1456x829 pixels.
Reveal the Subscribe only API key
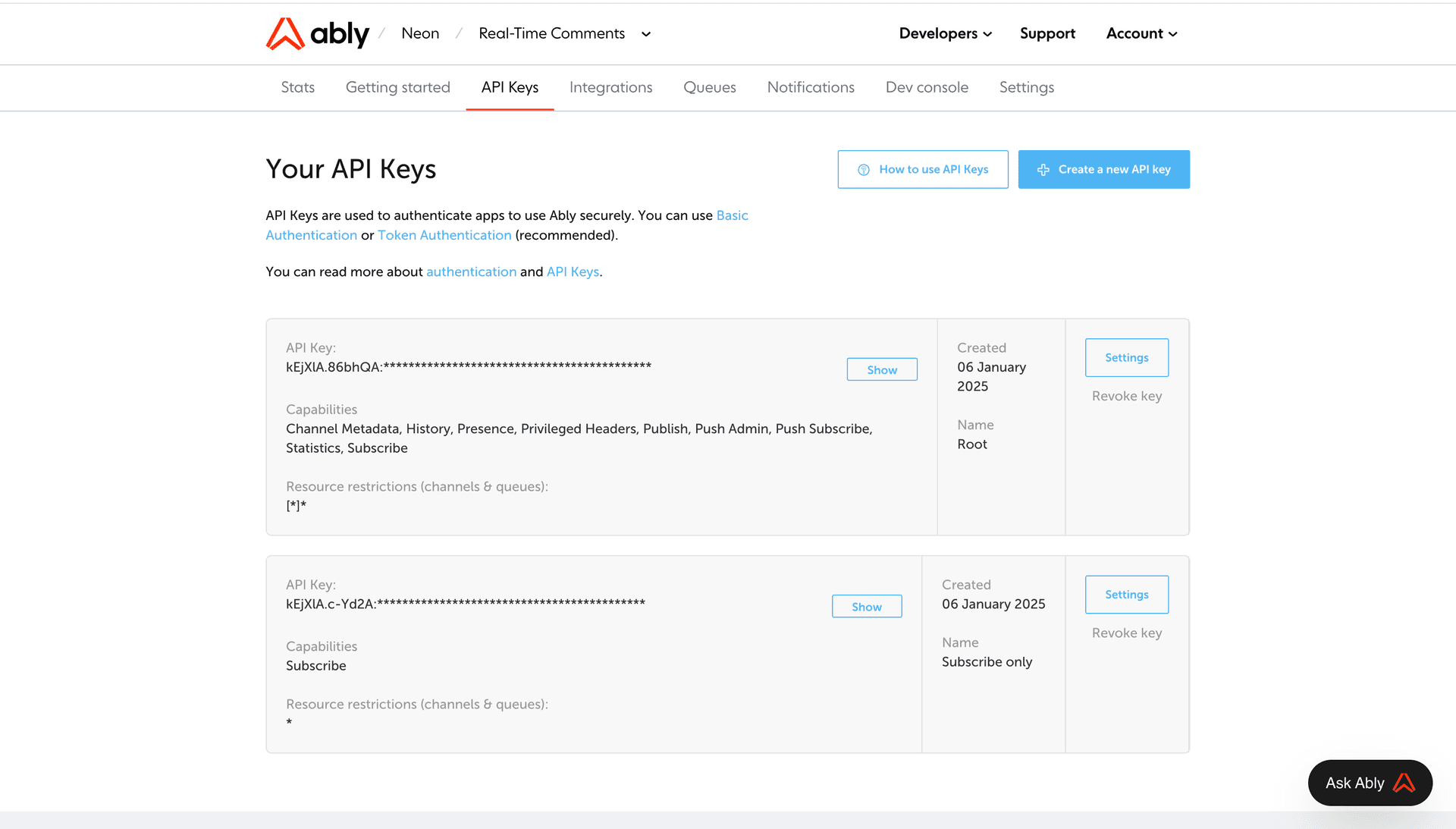tap(866, 607)
